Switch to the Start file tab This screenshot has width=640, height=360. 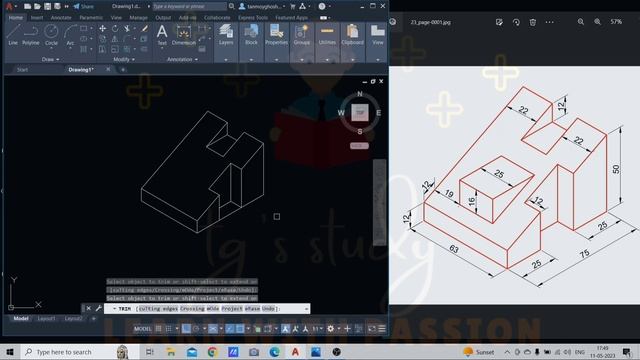click(22, 70)
